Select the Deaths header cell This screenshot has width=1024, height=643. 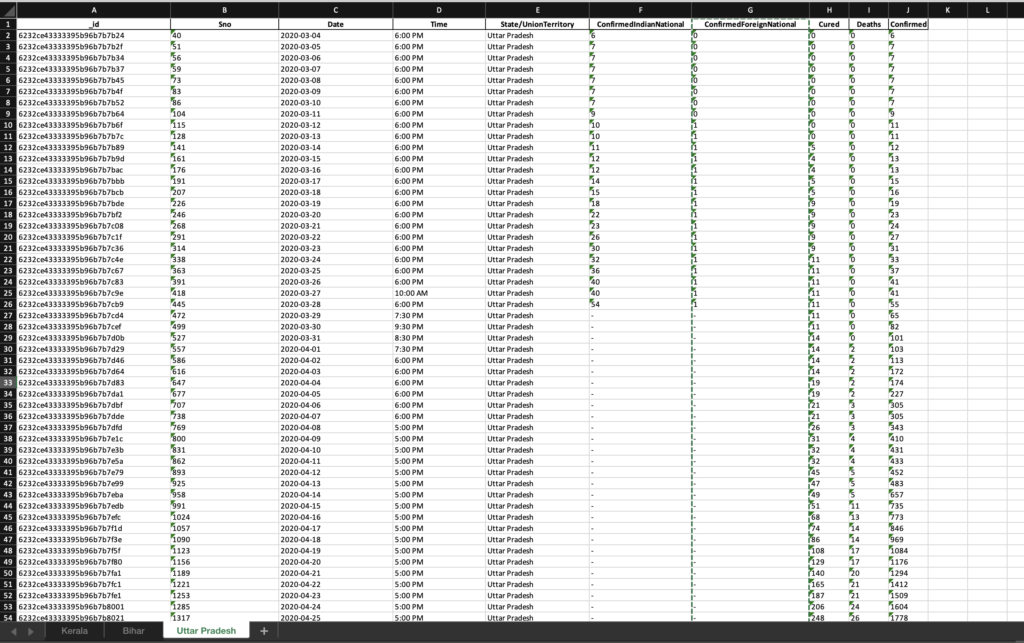(x=868, y=23)
